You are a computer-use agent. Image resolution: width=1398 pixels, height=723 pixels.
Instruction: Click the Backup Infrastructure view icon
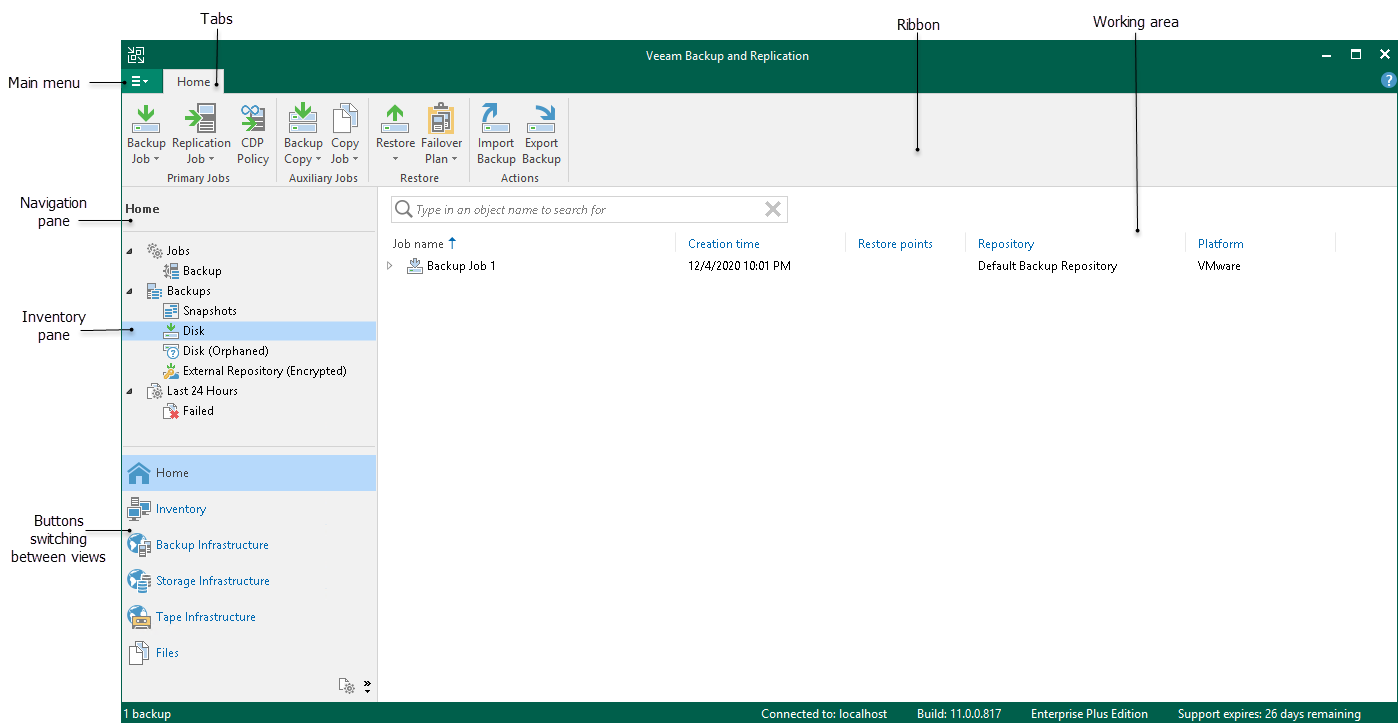[139, 545]
